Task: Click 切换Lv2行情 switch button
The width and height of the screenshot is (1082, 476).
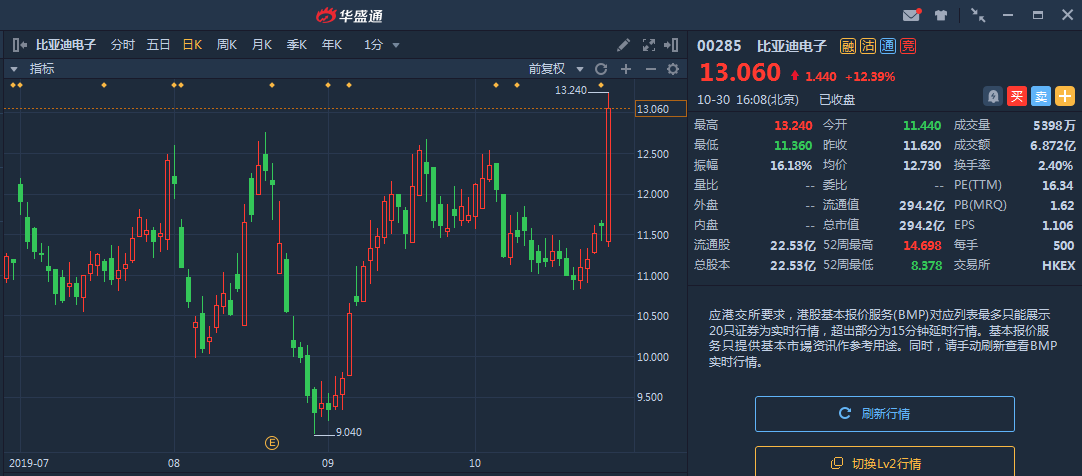Action: pyautogui.click(x=885, y=464)
